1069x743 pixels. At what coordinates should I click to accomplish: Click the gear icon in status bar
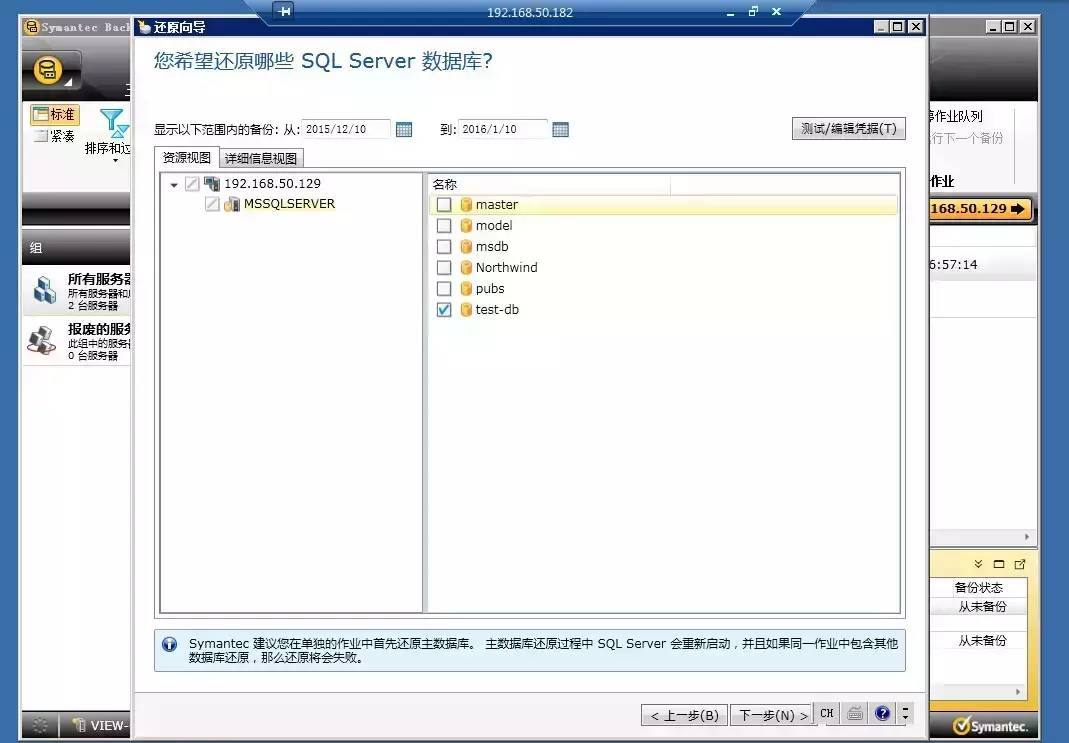click(x=40, y=725)
